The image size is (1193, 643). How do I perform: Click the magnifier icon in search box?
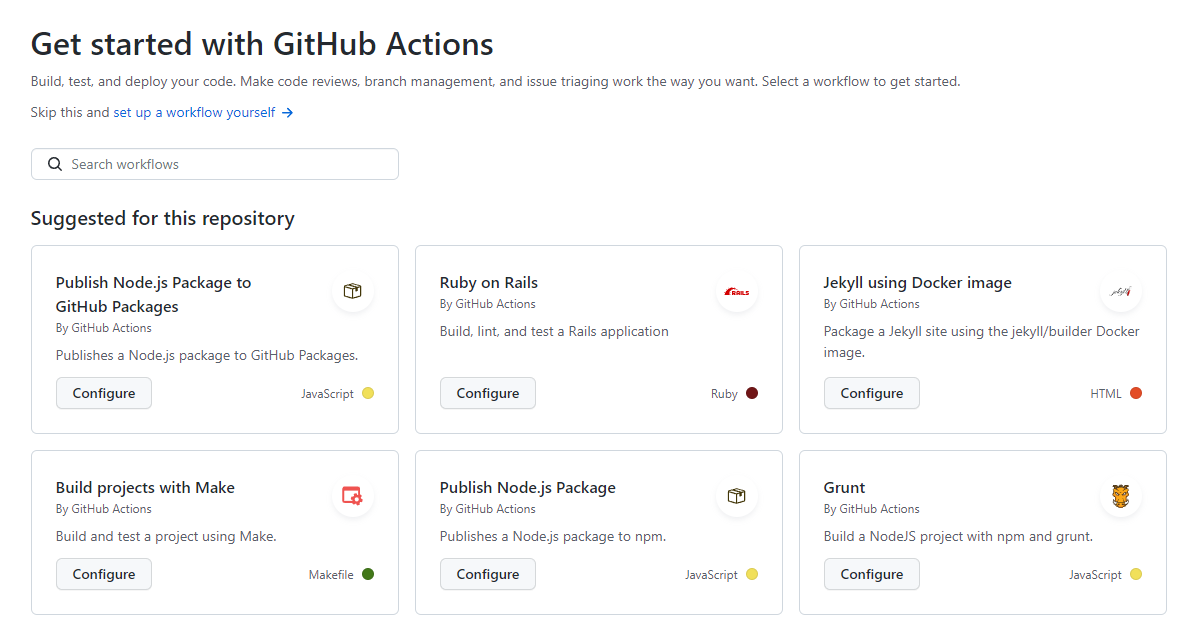(x=55, y=164)
